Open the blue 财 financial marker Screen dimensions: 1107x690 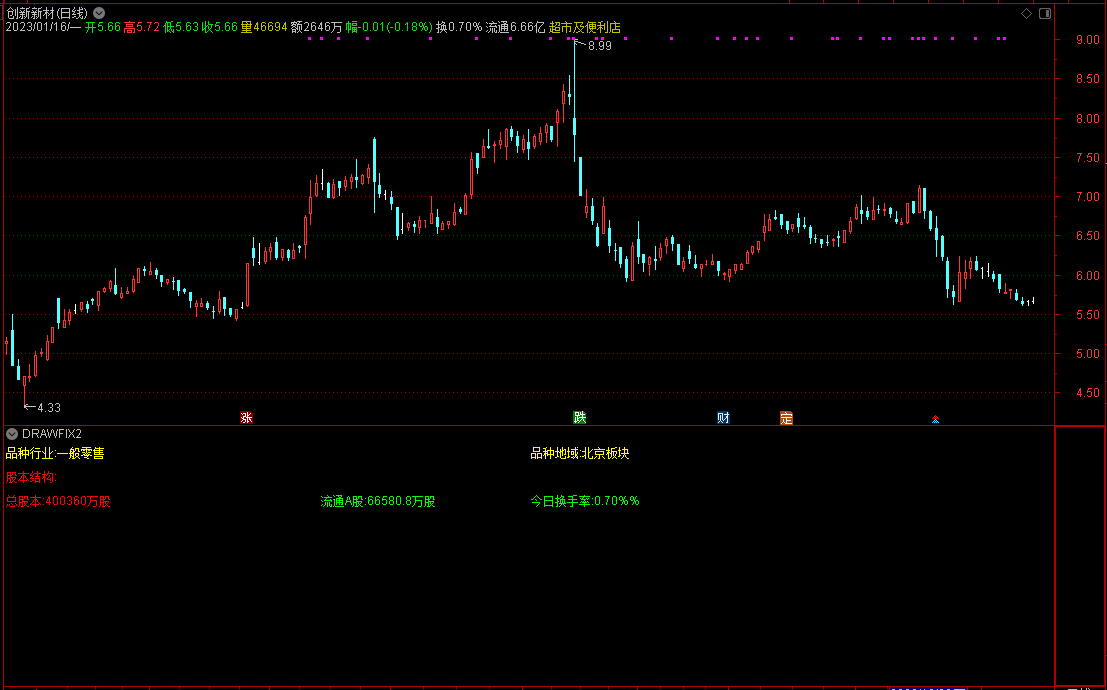[723, 418]
